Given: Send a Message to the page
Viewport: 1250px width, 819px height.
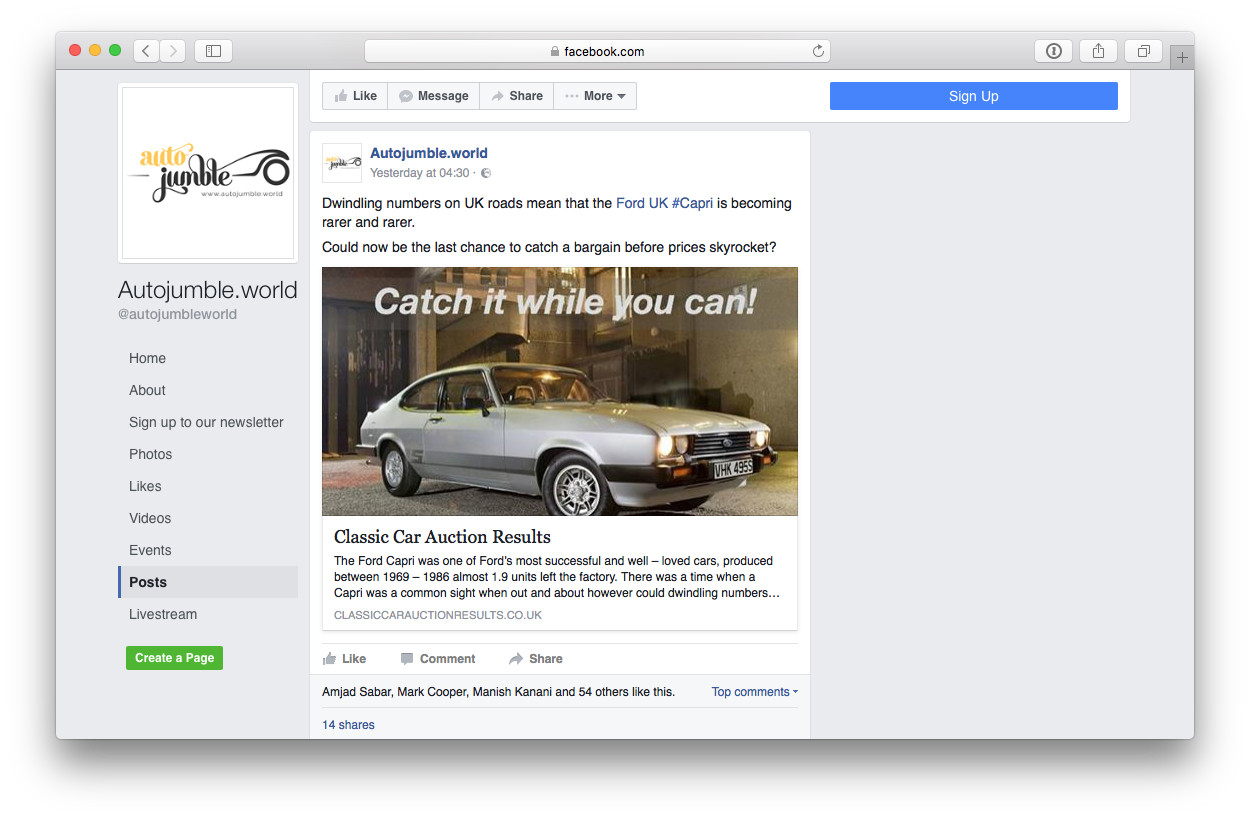Looking at the screenshot, I should coord(434,96).
